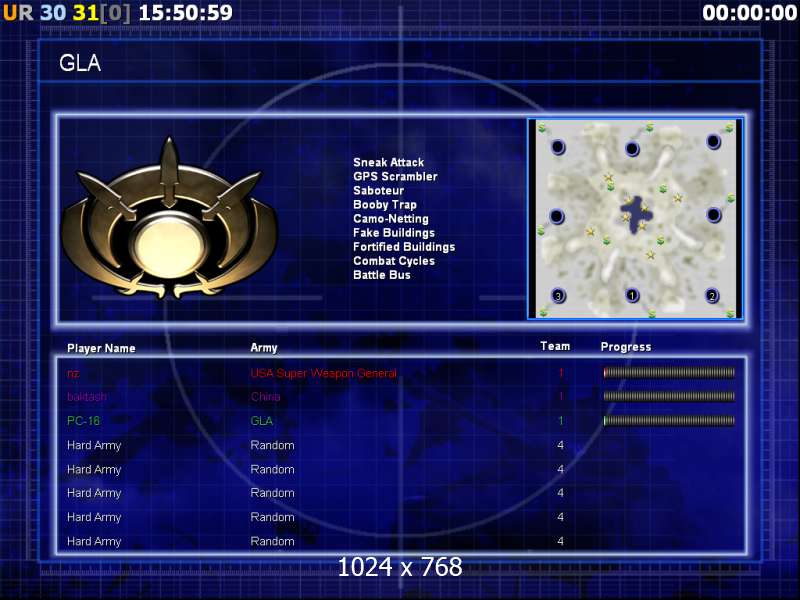Image resolution: width=800 pixels, height=600 pixels.
Task: Click the GLA title at the top
Action: point(80,64)
